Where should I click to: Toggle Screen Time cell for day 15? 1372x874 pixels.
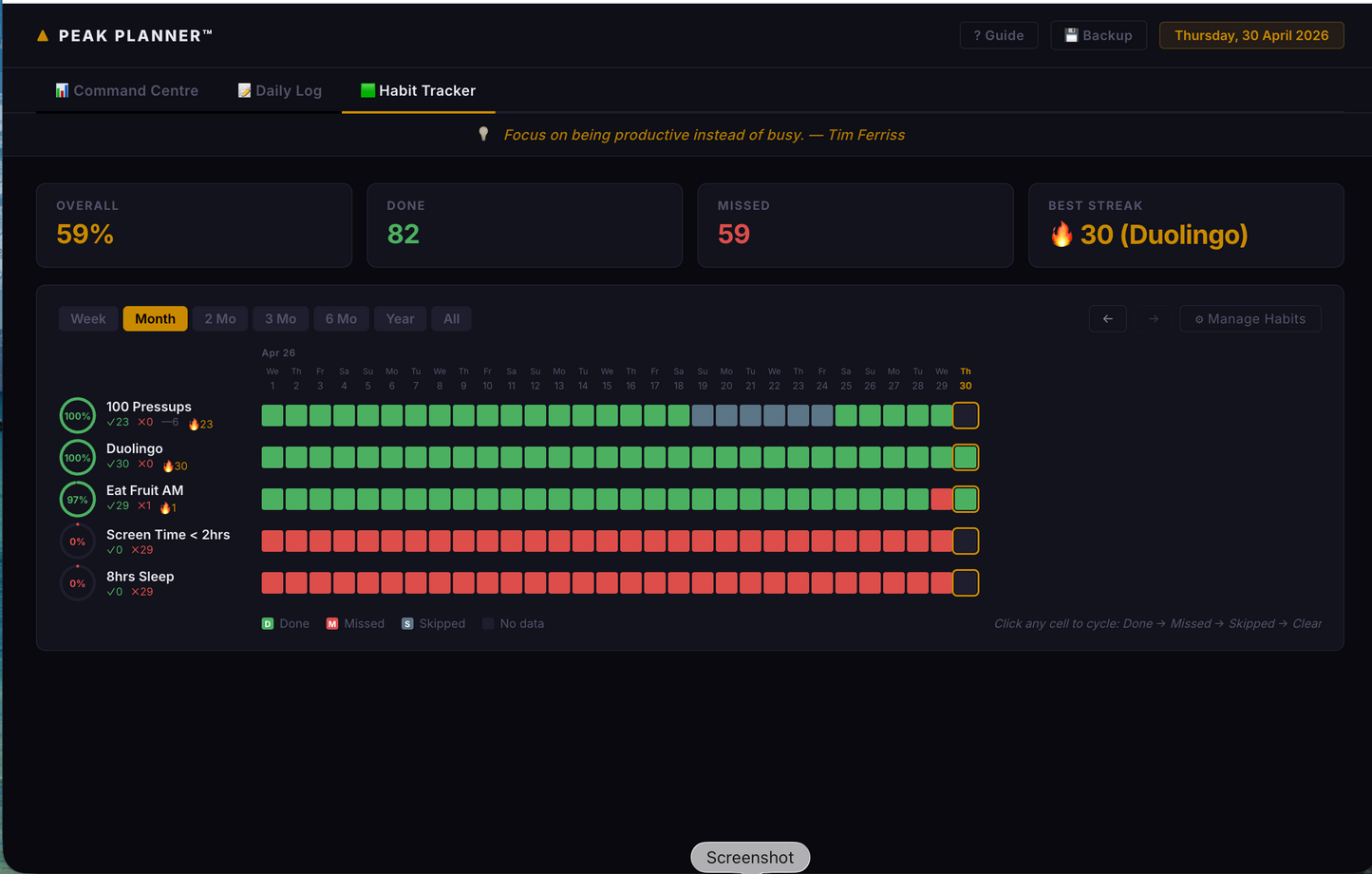[x=607, y=541]
